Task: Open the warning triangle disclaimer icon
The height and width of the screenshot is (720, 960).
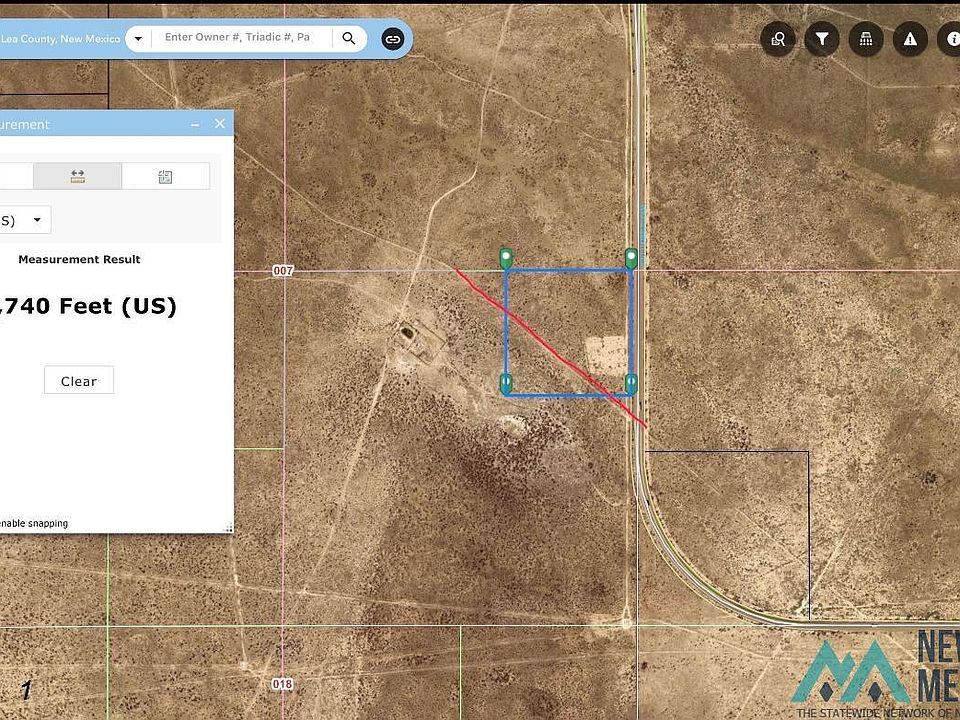Action: pos(910,39)
